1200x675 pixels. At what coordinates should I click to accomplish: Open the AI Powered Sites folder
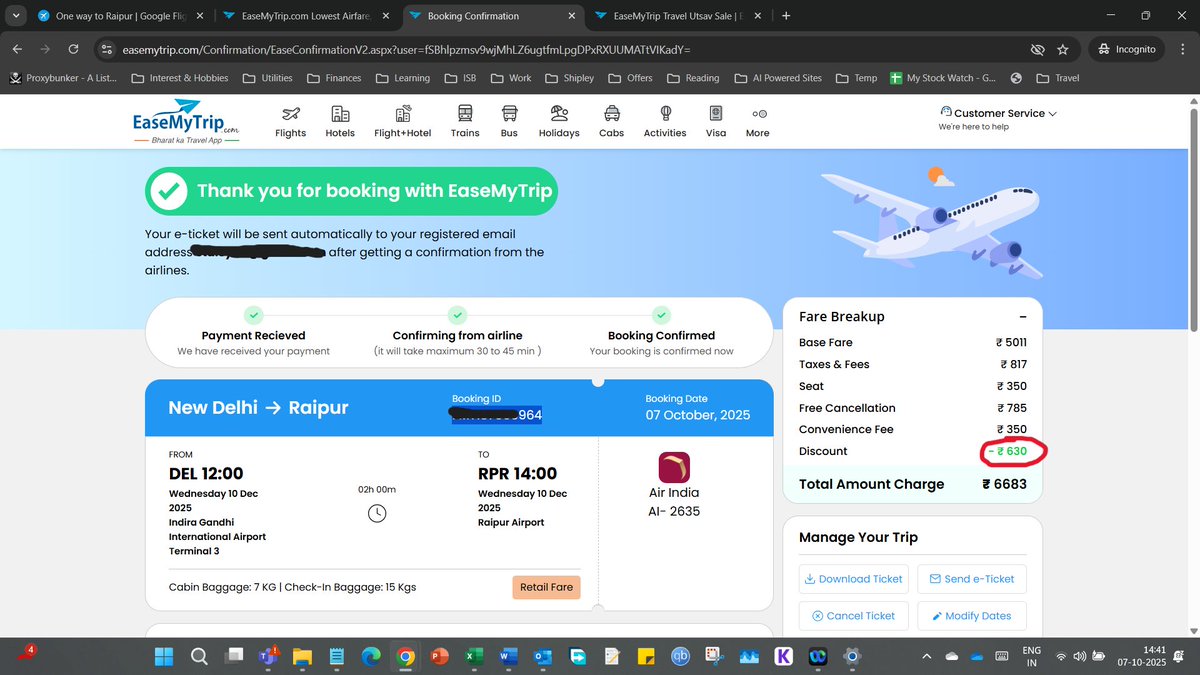point(778,78)
